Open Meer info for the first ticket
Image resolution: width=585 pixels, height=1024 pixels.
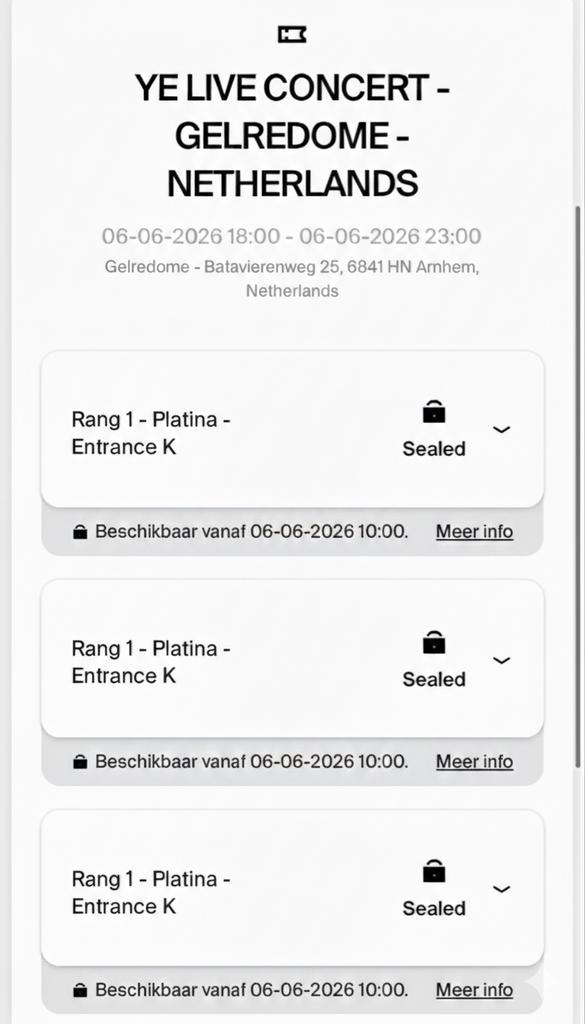(474, 531)
